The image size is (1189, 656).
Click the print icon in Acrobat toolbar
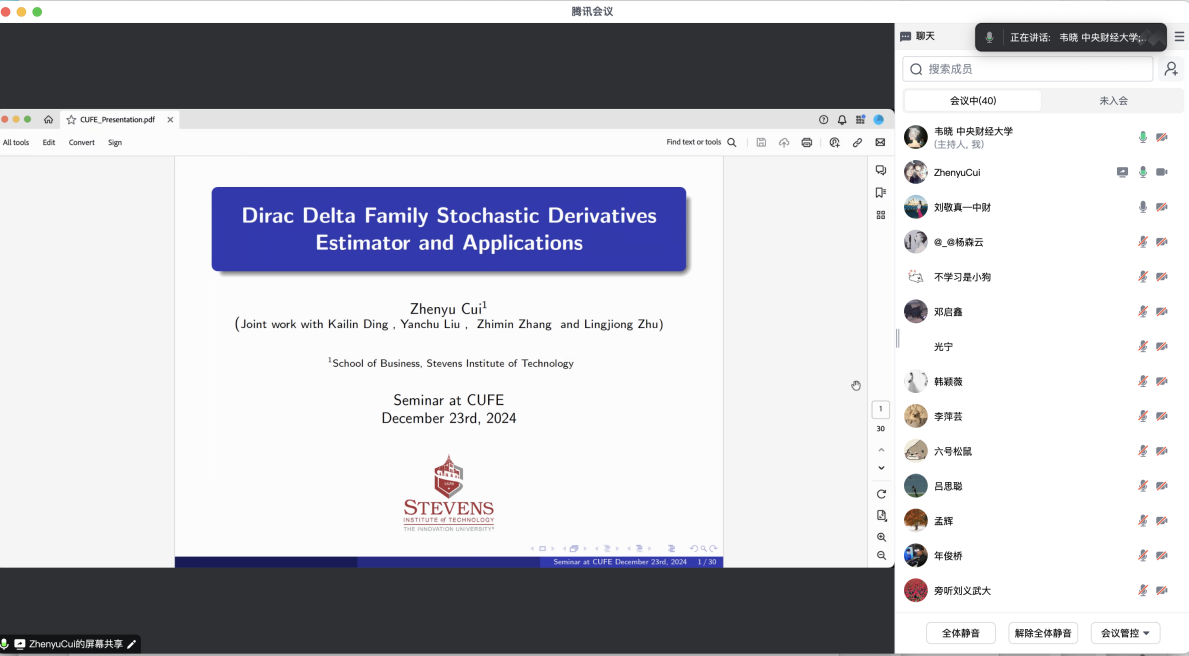click(807, 143)
